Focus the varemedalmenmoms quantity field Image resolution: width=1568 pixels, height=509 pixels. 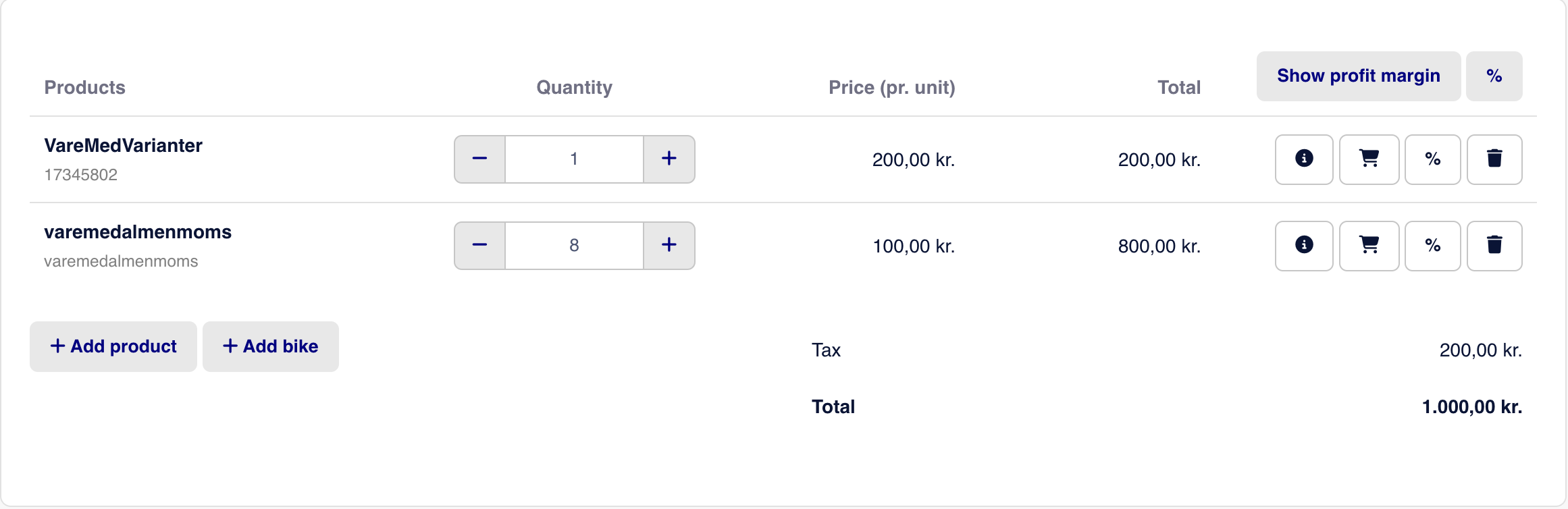coord(574,246)
